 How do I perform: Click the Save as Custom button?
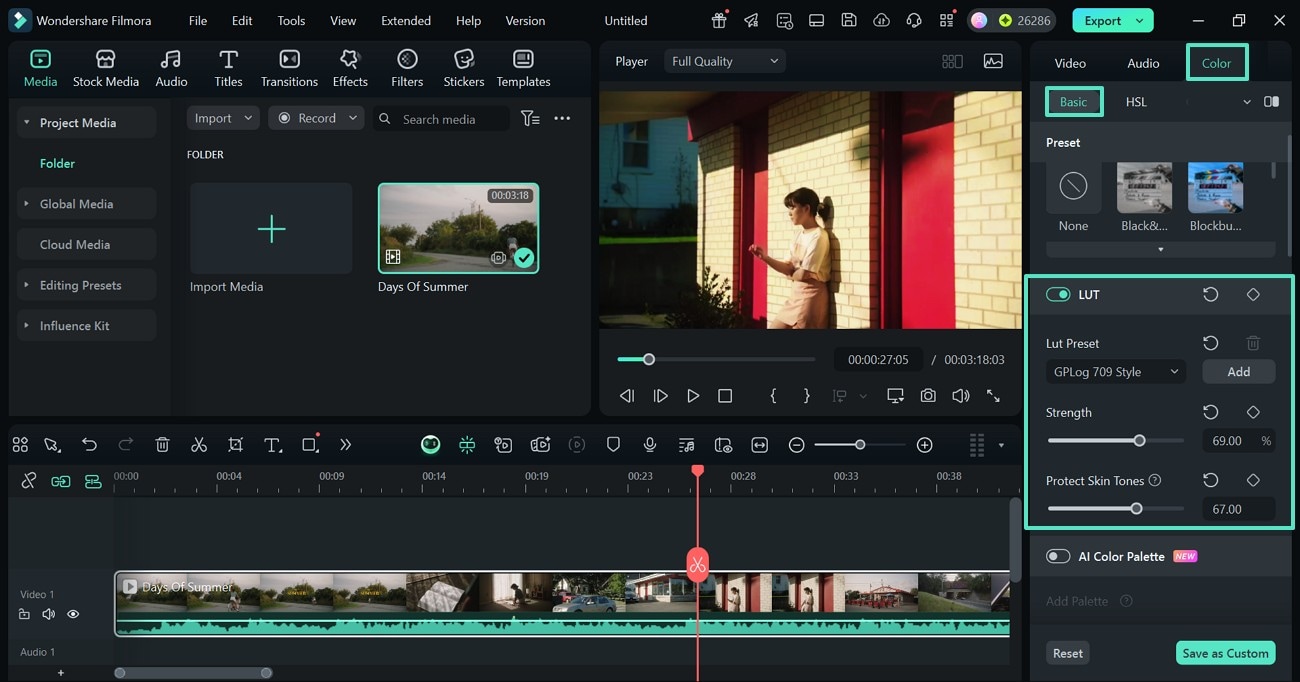pos(1224,653)
